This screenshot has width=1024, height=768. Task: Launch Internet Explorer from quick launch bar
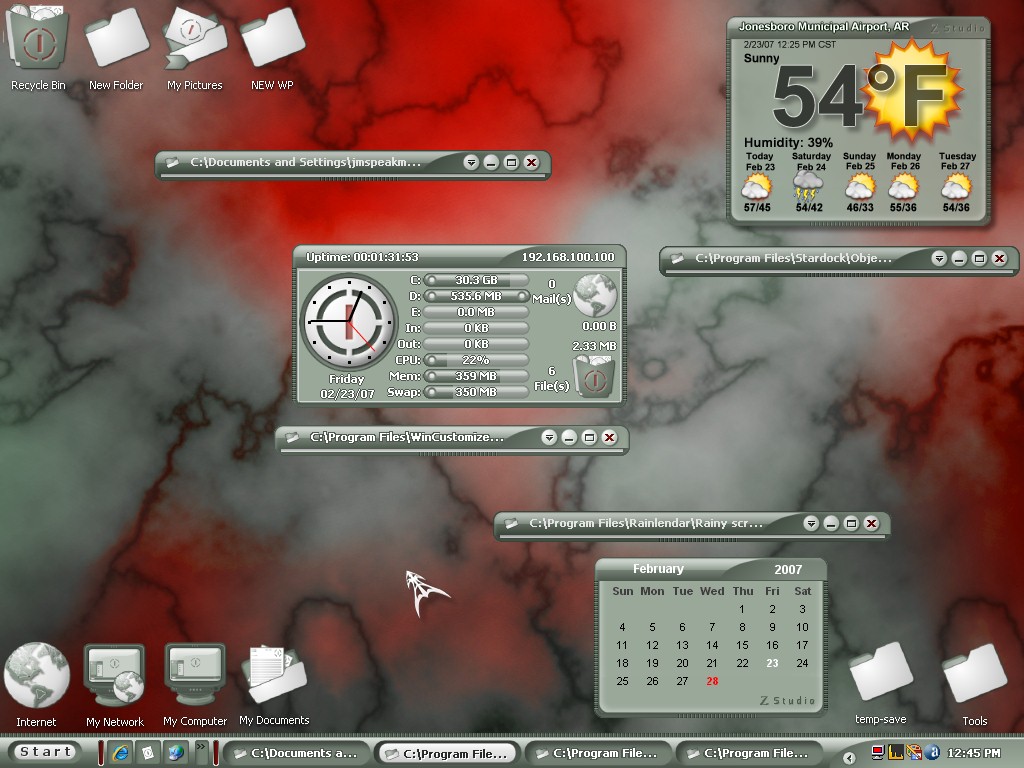[121, 752]
